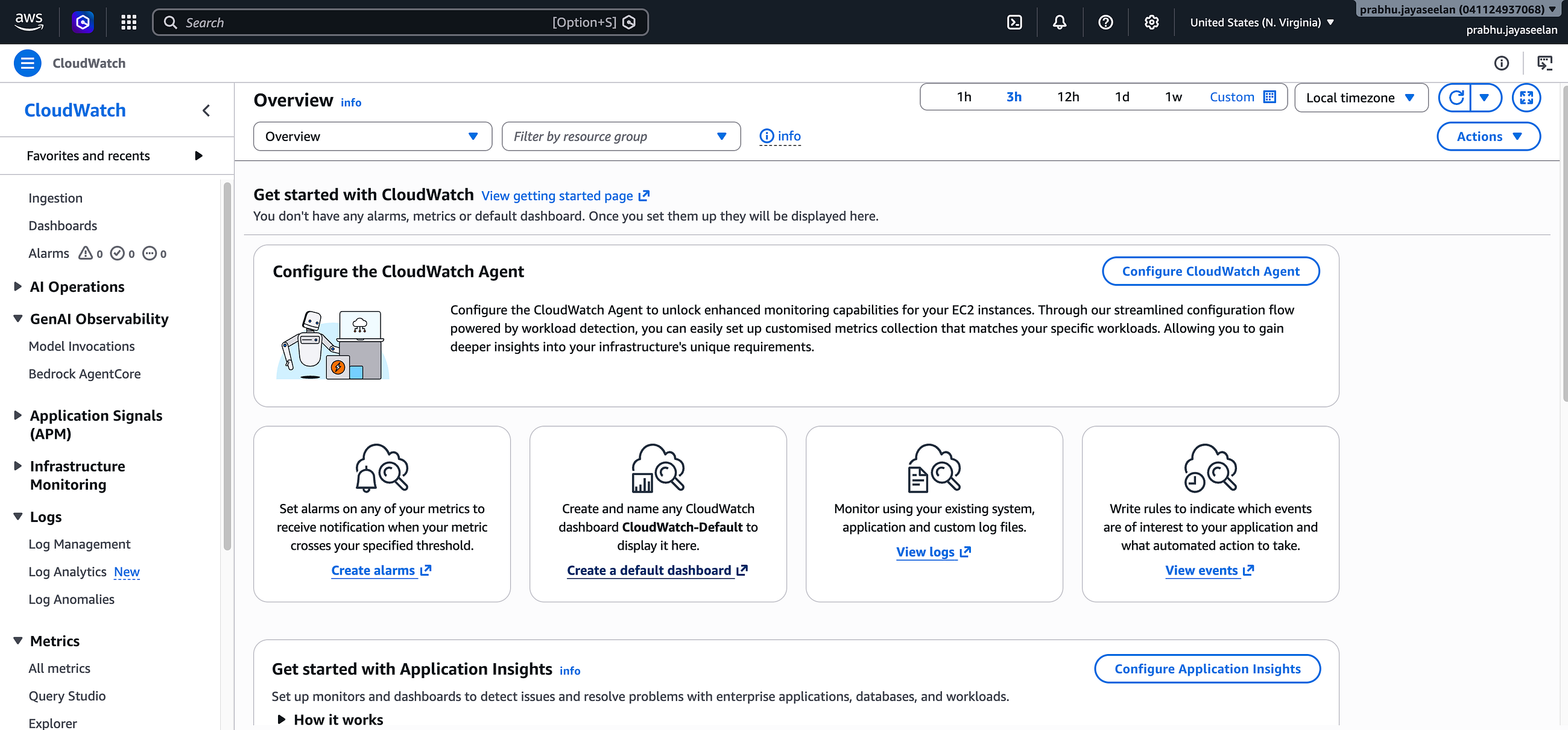Click the CloudWatch Agent robot illustration

tap(332, 345)
